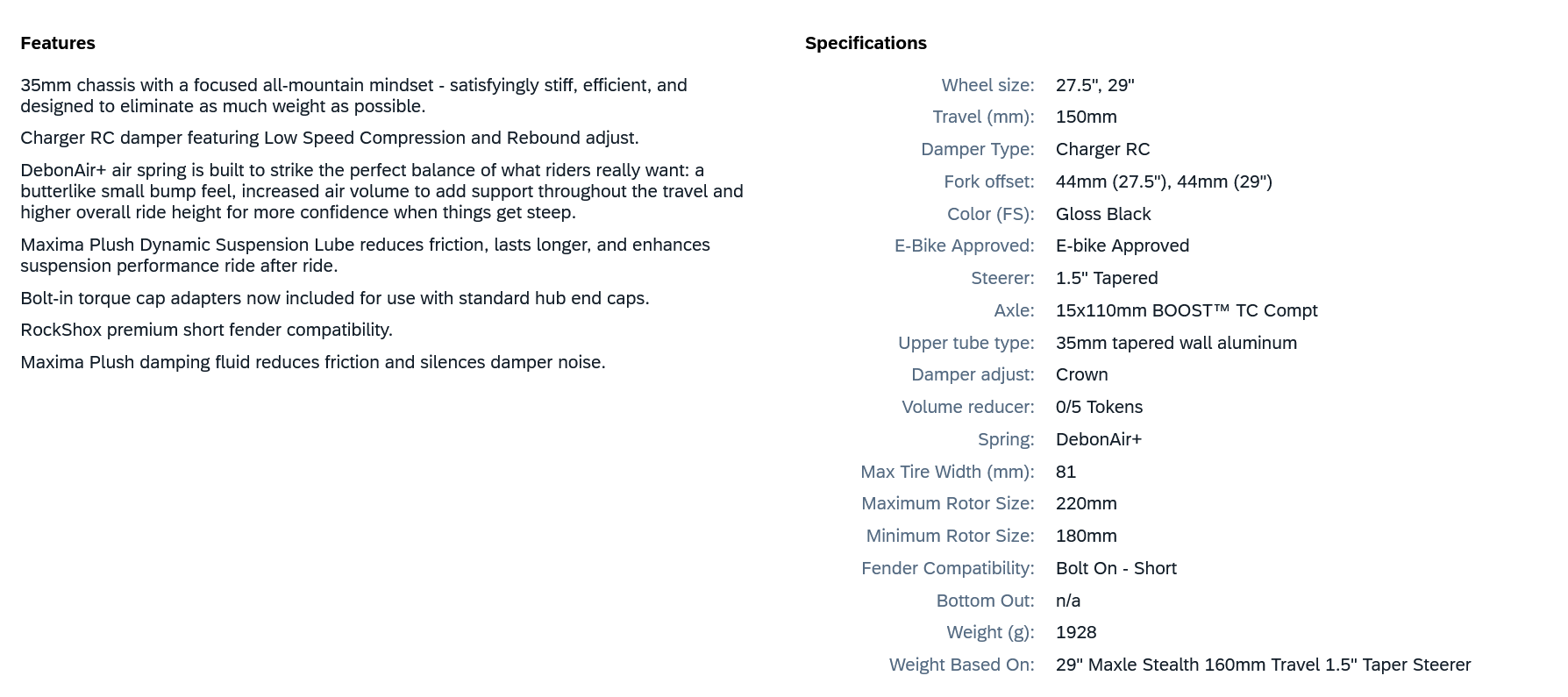
Task: Select the Upper tube type label
Action: (x=966, y=343)
